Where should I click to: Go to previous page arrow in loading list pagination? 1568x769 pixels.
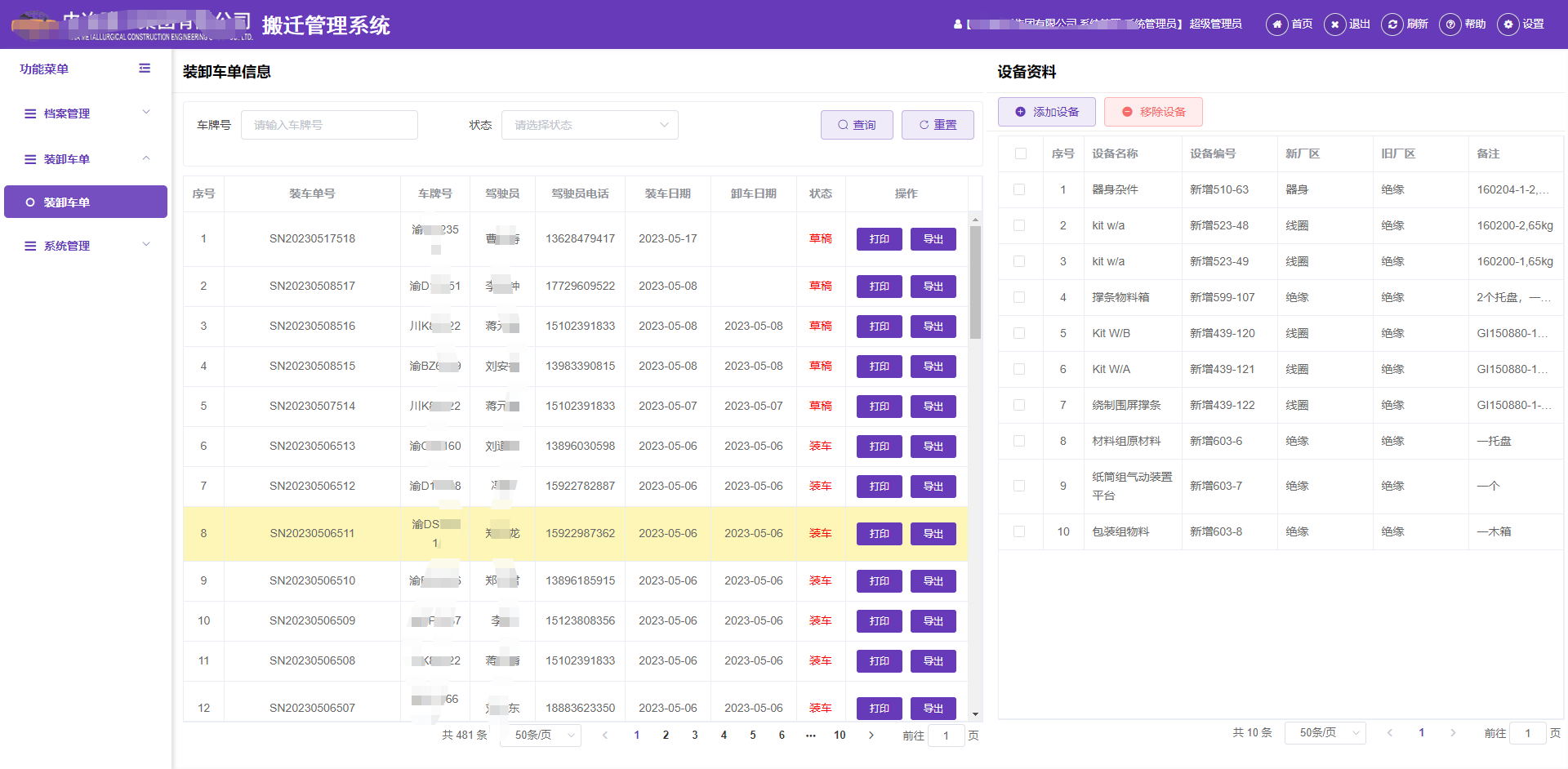[x=605, y=735]
